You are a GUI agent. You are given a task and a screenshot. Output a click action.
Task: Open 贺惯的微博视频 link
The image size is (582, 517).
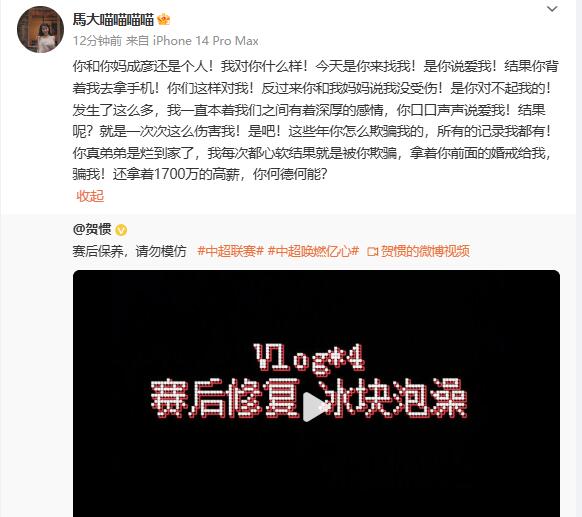(x=425, y=251)
